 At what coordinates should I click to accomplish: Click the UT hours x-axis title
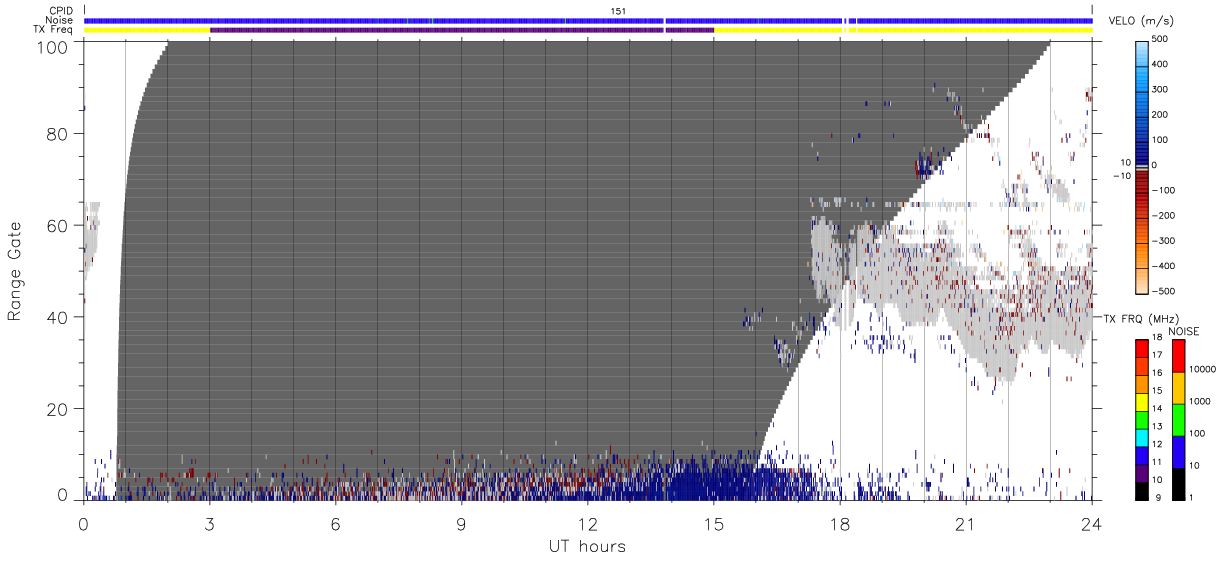(586, 546)
